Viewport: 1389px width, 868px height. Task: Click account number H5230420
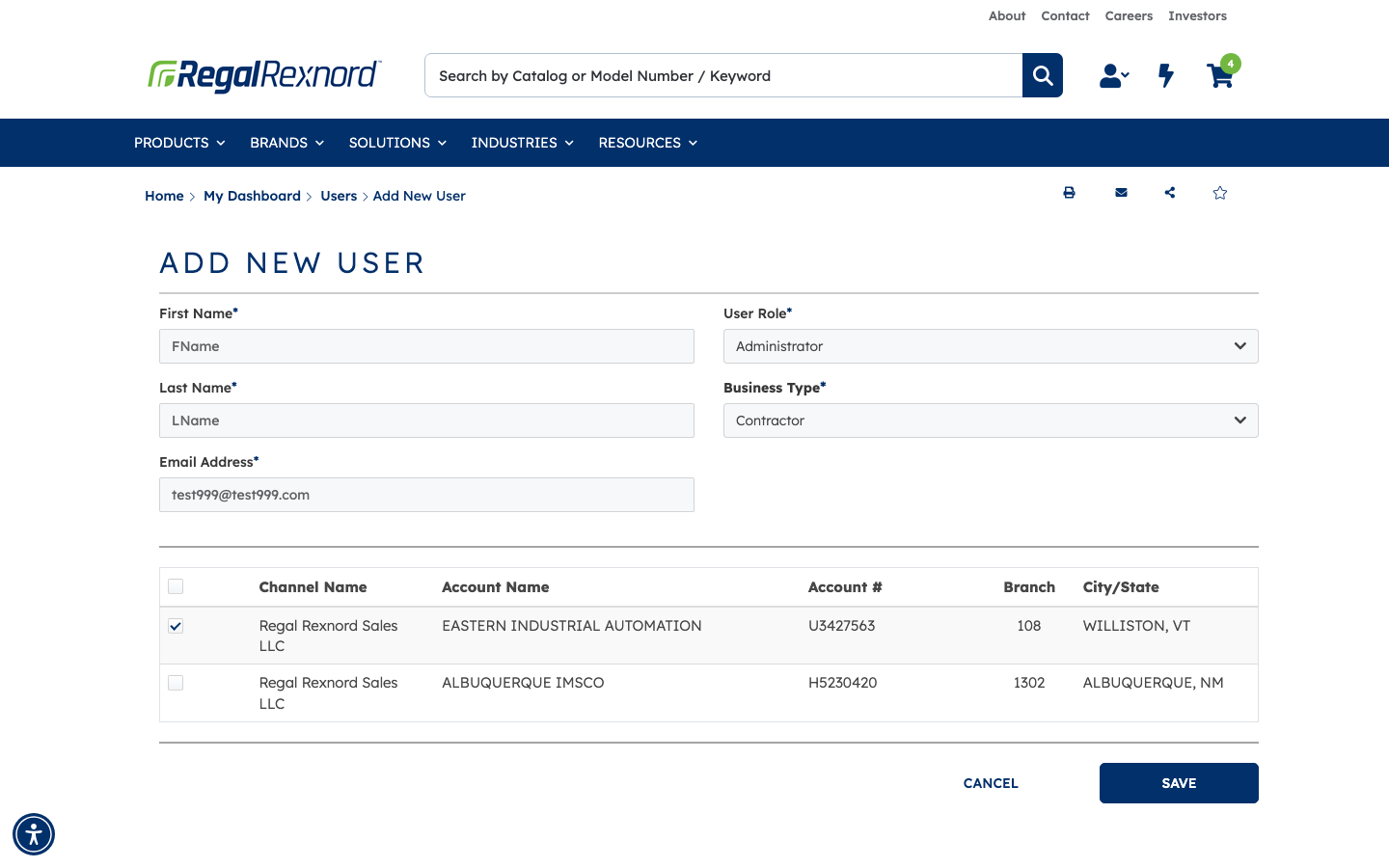click(x=843, y=683)
